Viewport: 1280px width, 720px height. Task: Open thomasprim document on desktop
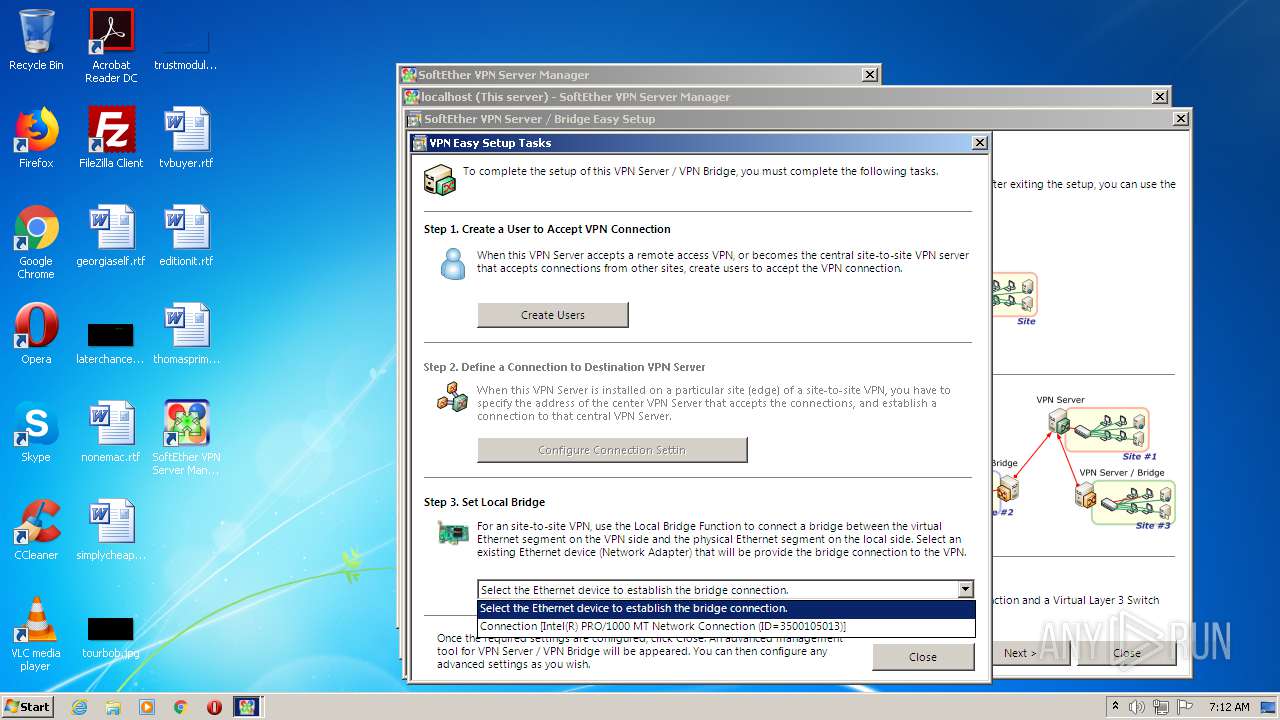pyautogui.click(x=186, y=334)
